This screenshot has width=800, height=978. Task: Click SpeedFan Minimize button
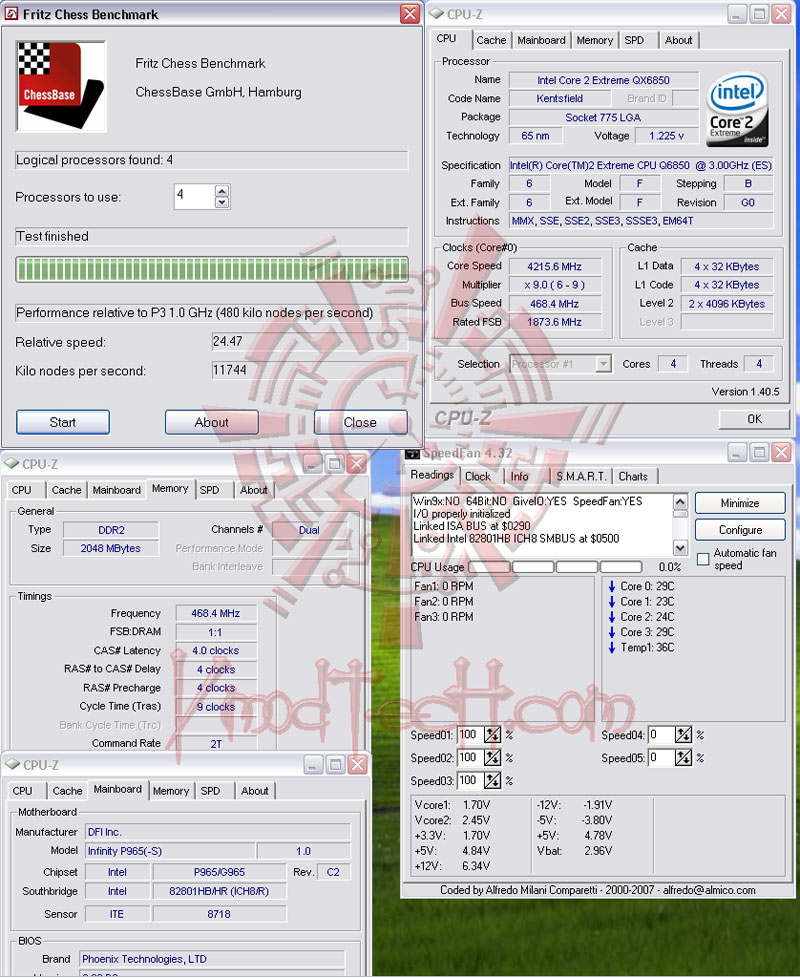[x=740, y=503]
